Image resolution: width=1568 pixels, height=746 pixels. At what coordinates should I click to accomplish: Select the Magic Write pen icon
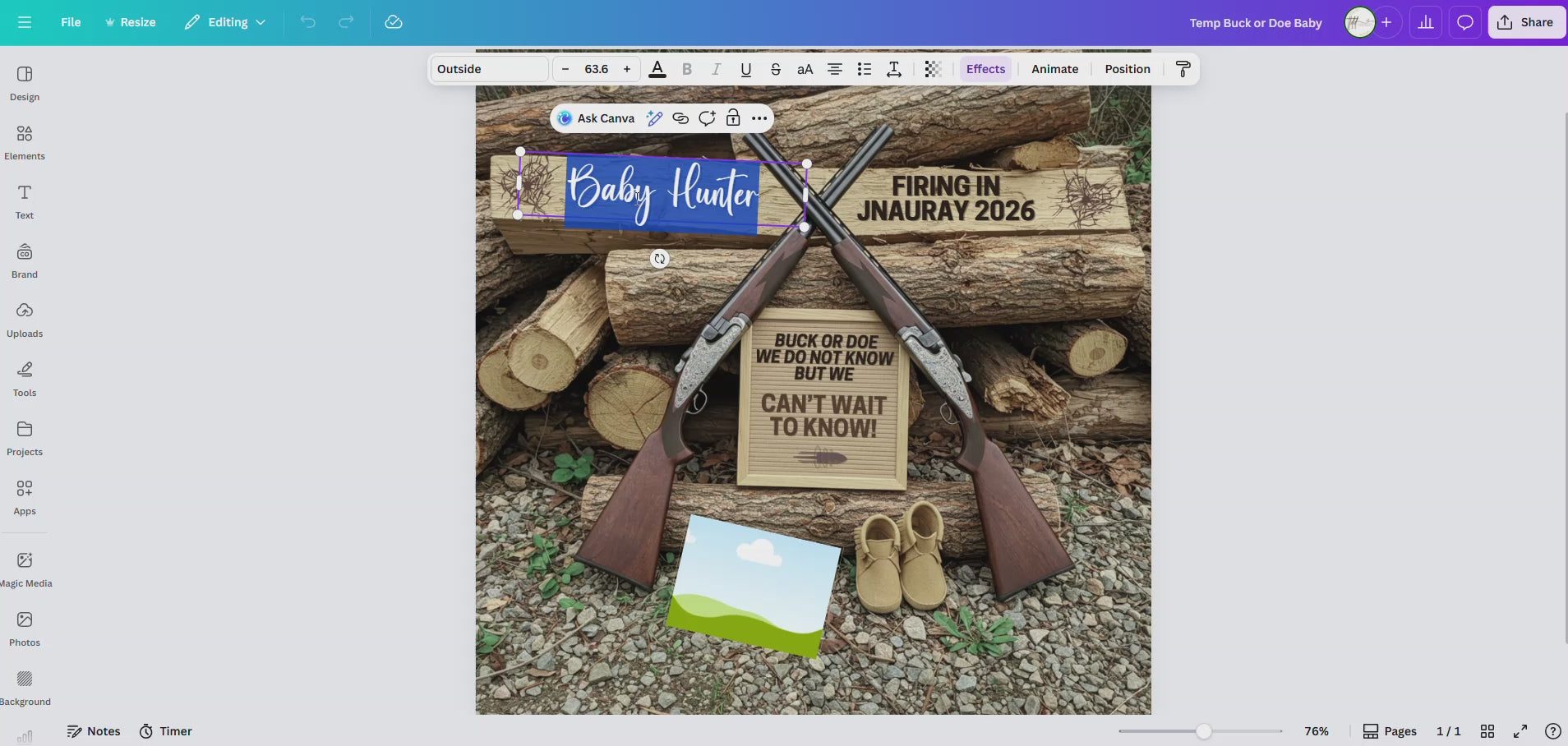653,117
